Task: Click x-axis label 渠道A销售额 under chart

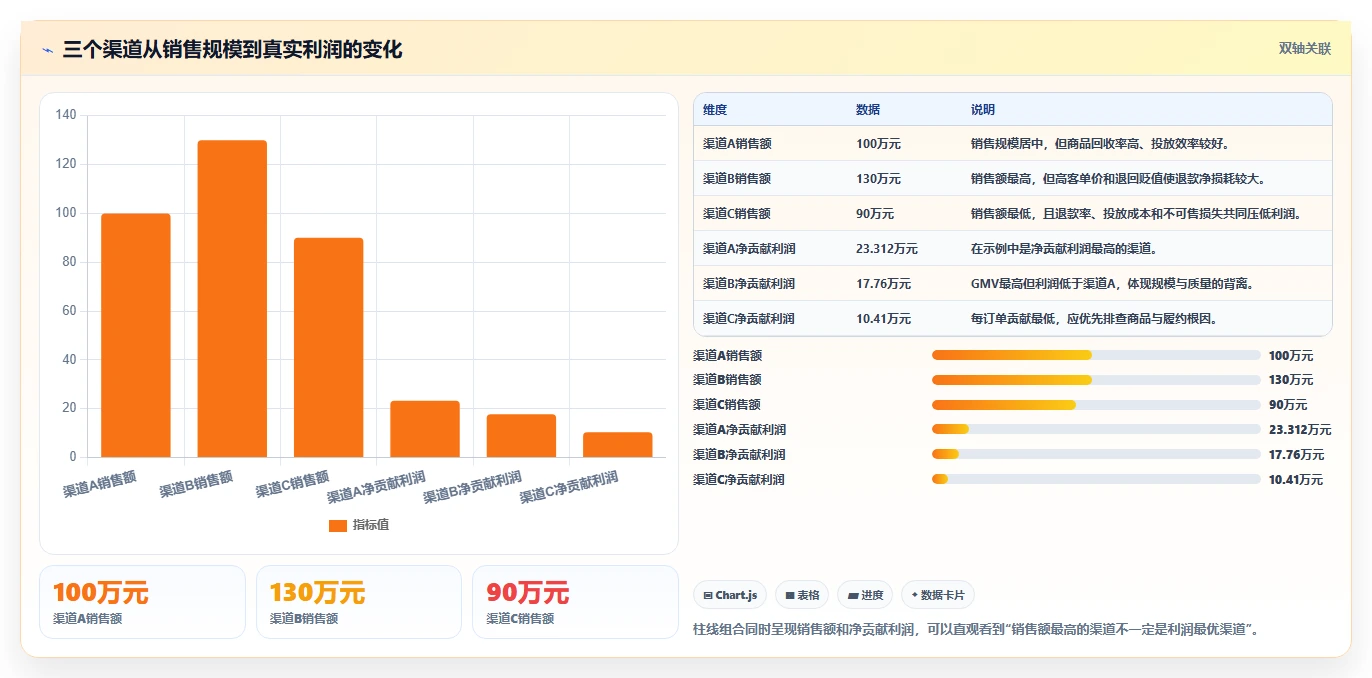Action: coord(100,485)
